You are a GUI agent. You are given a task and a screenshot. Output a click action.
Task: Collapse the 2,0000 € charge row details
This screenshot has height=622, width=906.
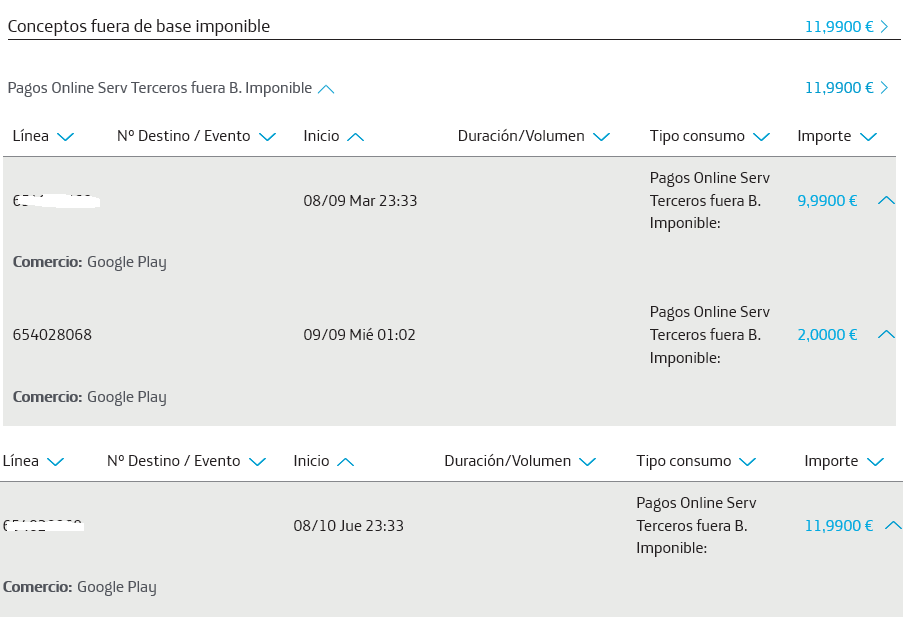pyautogui.click(x=885, y=335)
